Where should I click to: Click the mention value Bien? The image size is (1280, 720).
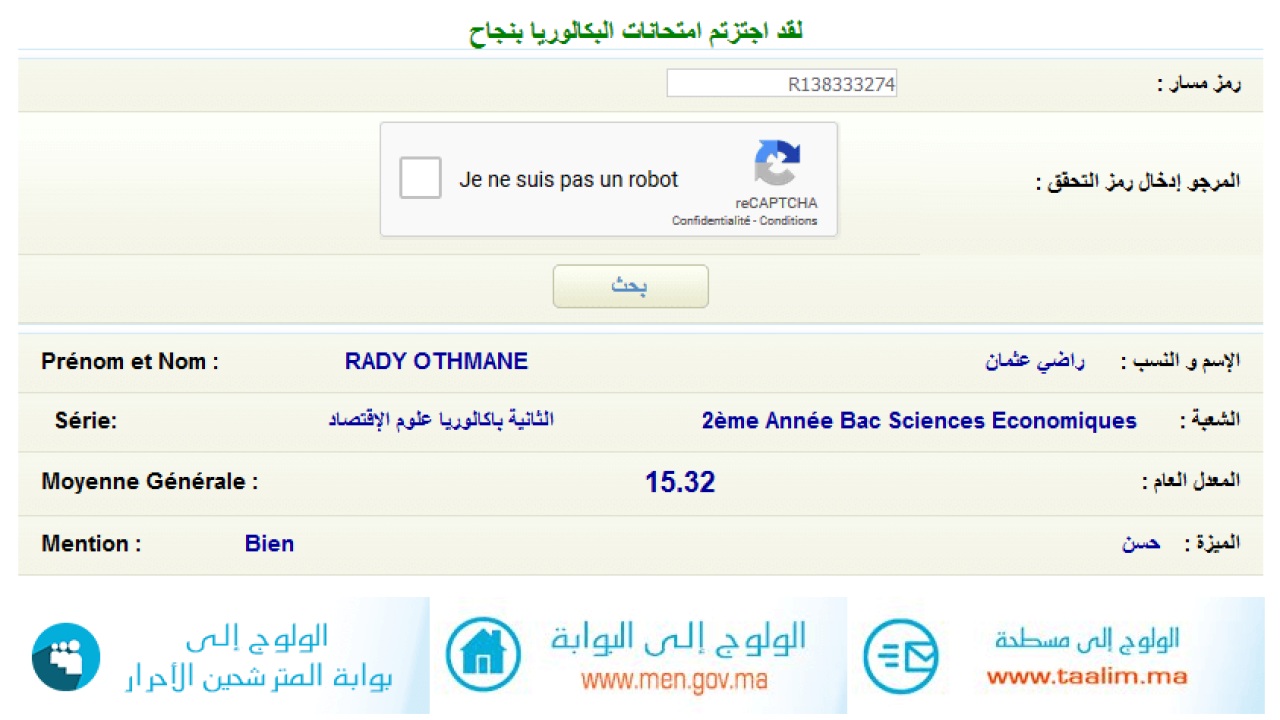269,544
